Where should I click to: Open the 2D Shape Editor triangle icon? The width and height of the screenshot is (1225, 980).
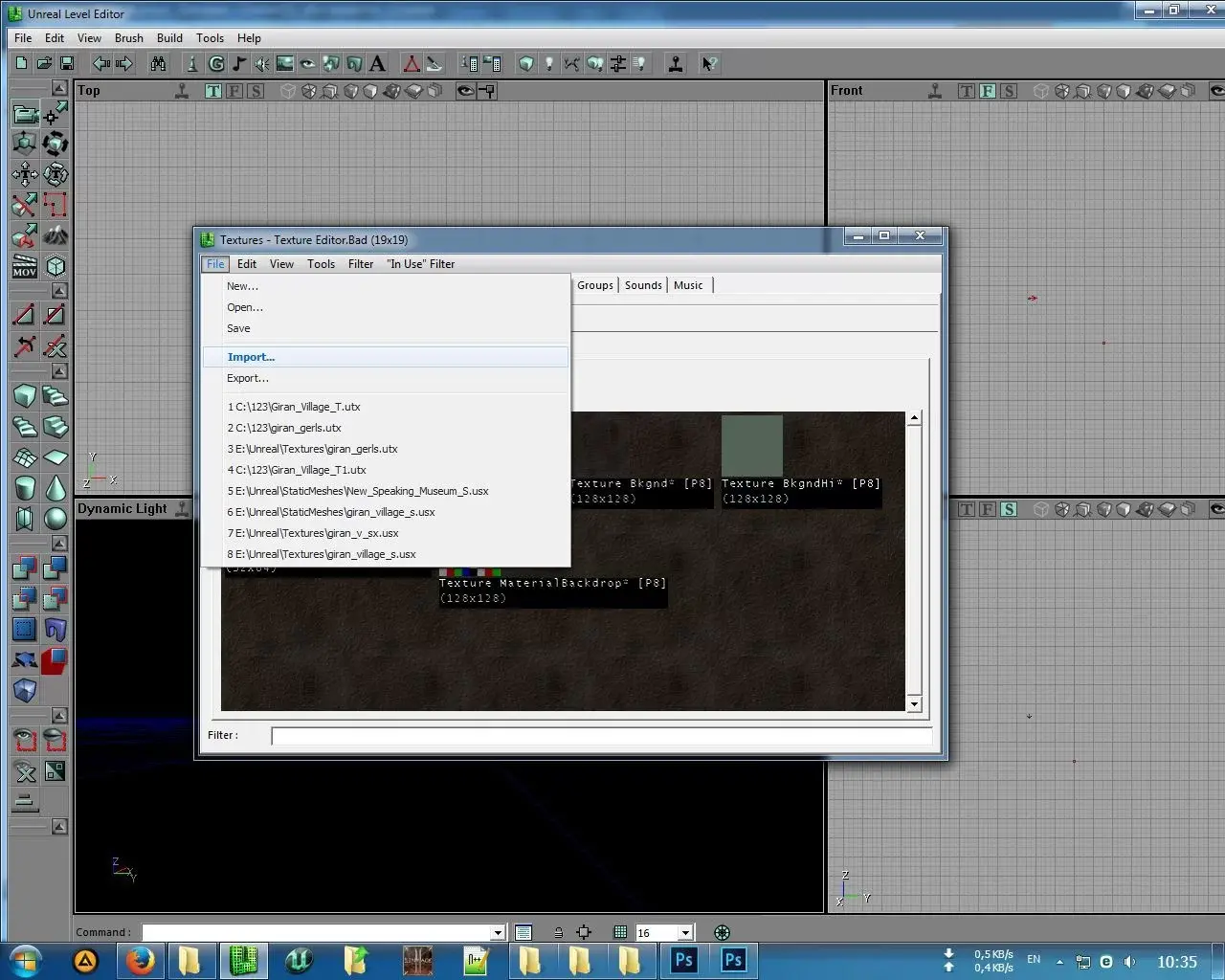coord(412,63)
